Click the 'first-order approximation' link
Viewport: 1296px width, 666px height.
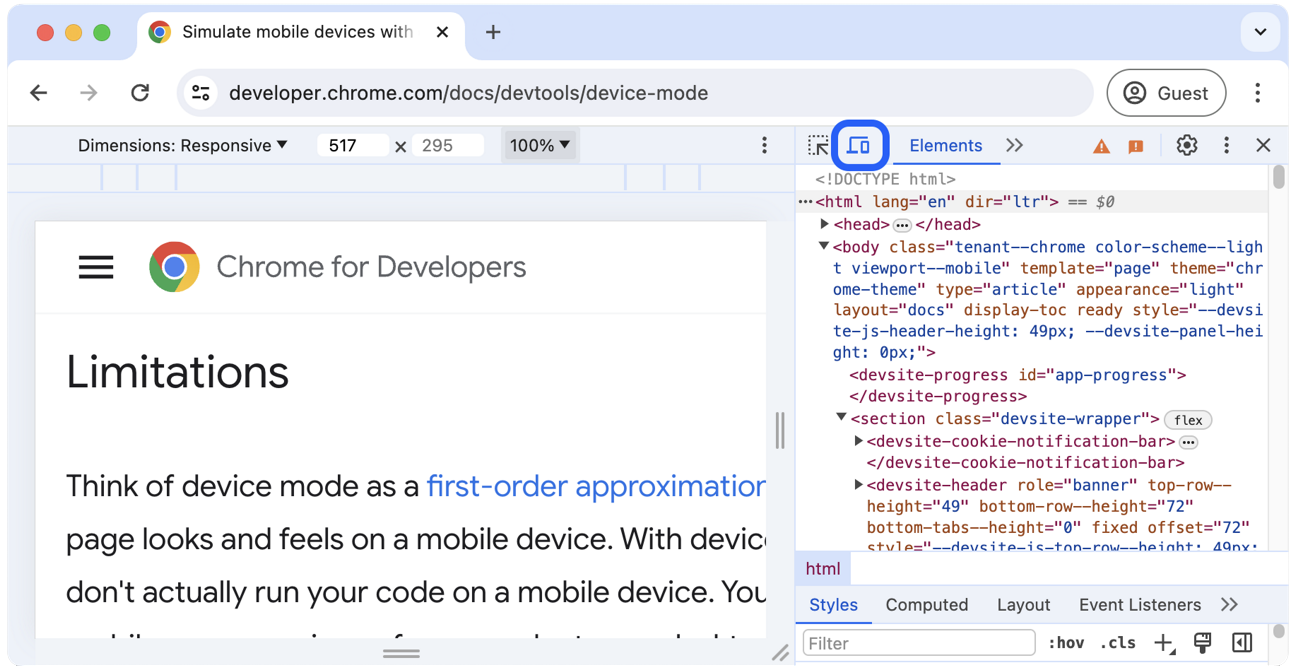point(595,486)
